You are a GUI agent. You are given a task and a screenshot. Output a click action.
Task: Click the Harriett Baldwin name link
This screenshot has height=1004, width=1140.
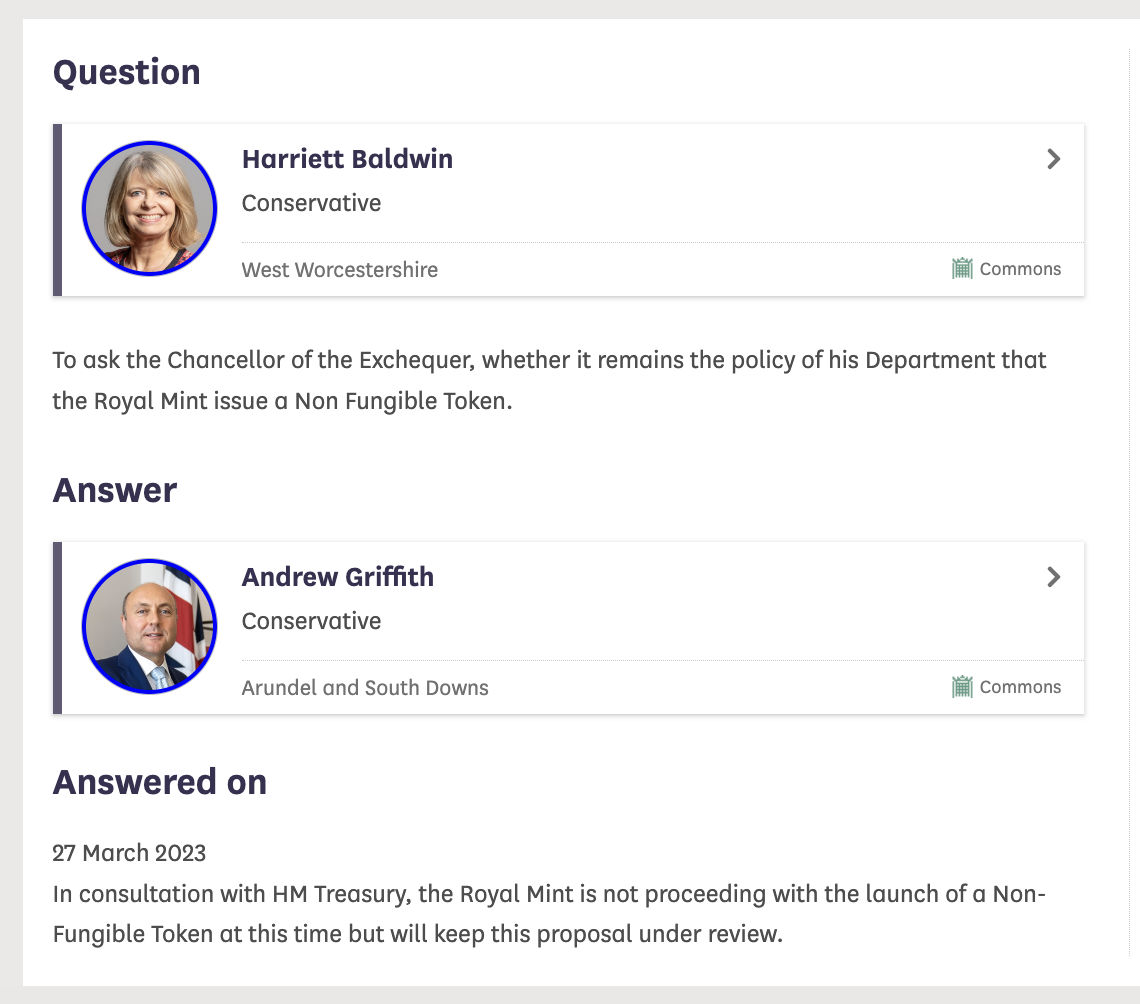[348, 159]
